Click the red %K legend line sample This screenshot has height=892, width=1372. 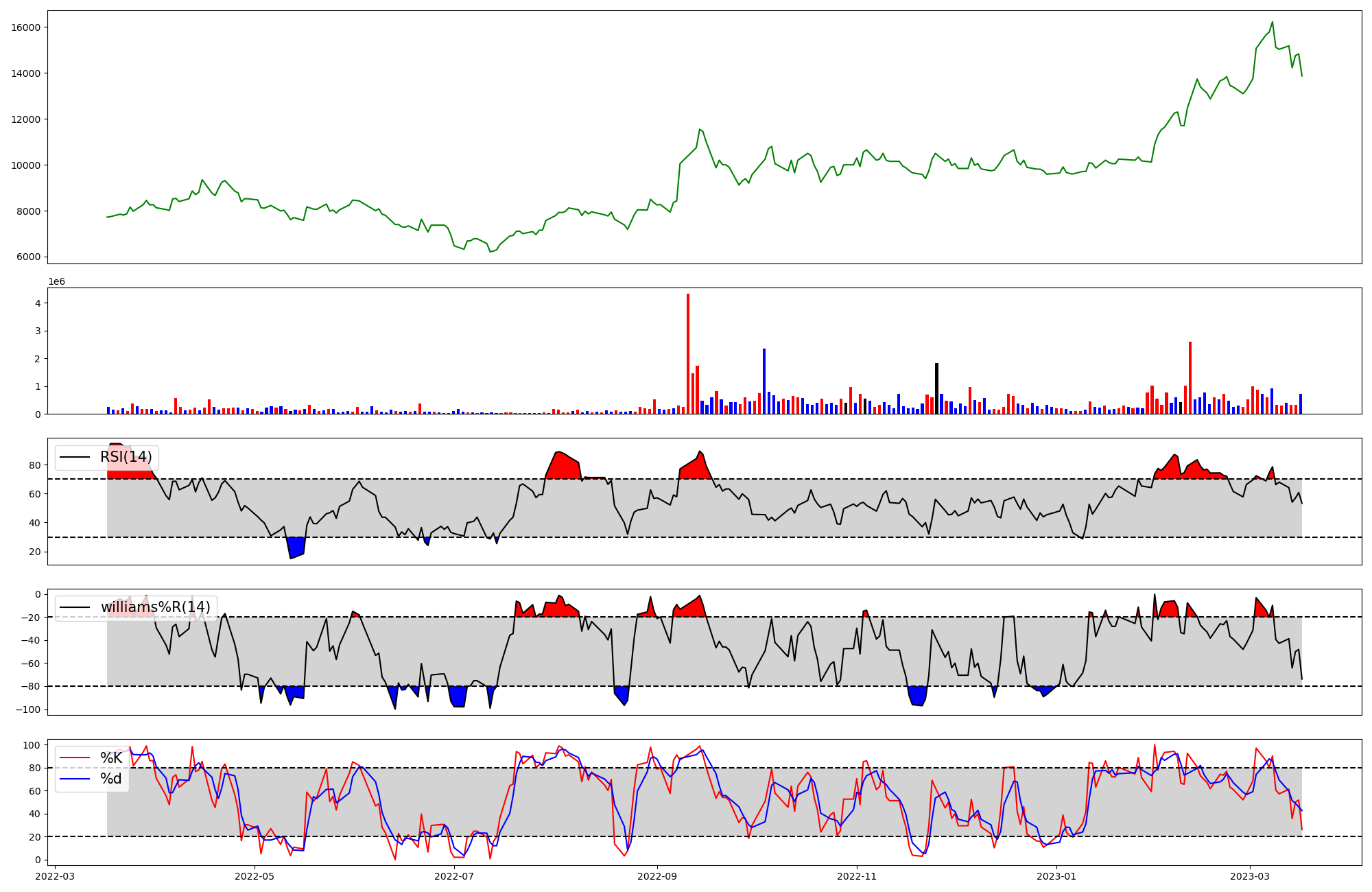[x=75, y=758]
